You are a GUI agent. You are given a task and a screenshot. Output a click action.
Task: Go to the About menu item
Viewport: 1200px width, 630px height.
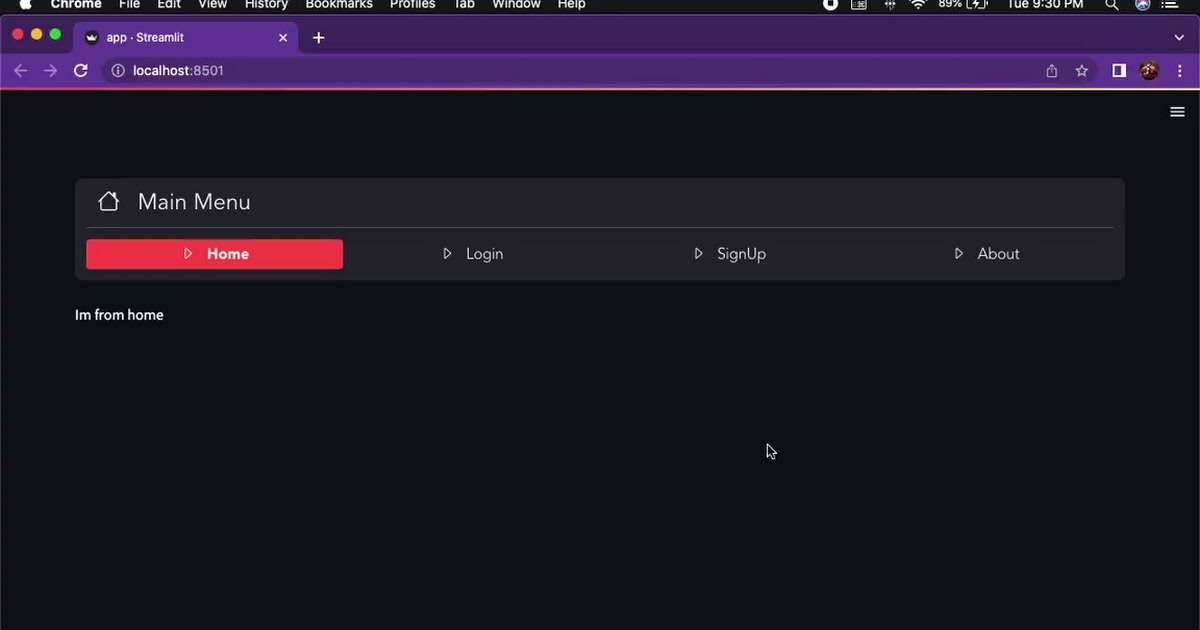click(x=987, y=254)
